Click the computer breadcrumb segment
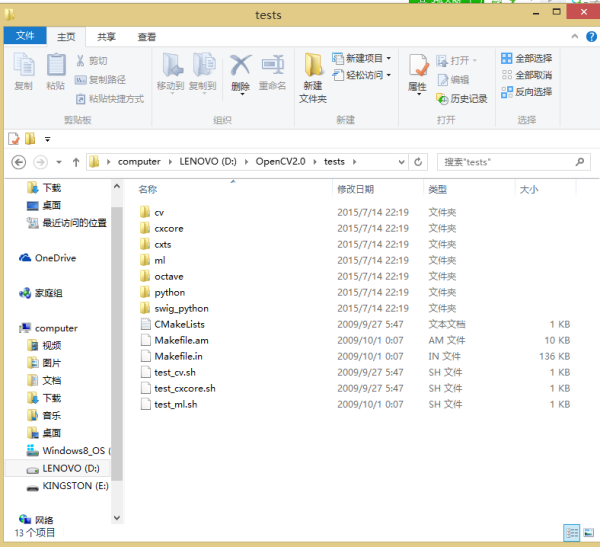600x547 pixels. coord(139,162)
